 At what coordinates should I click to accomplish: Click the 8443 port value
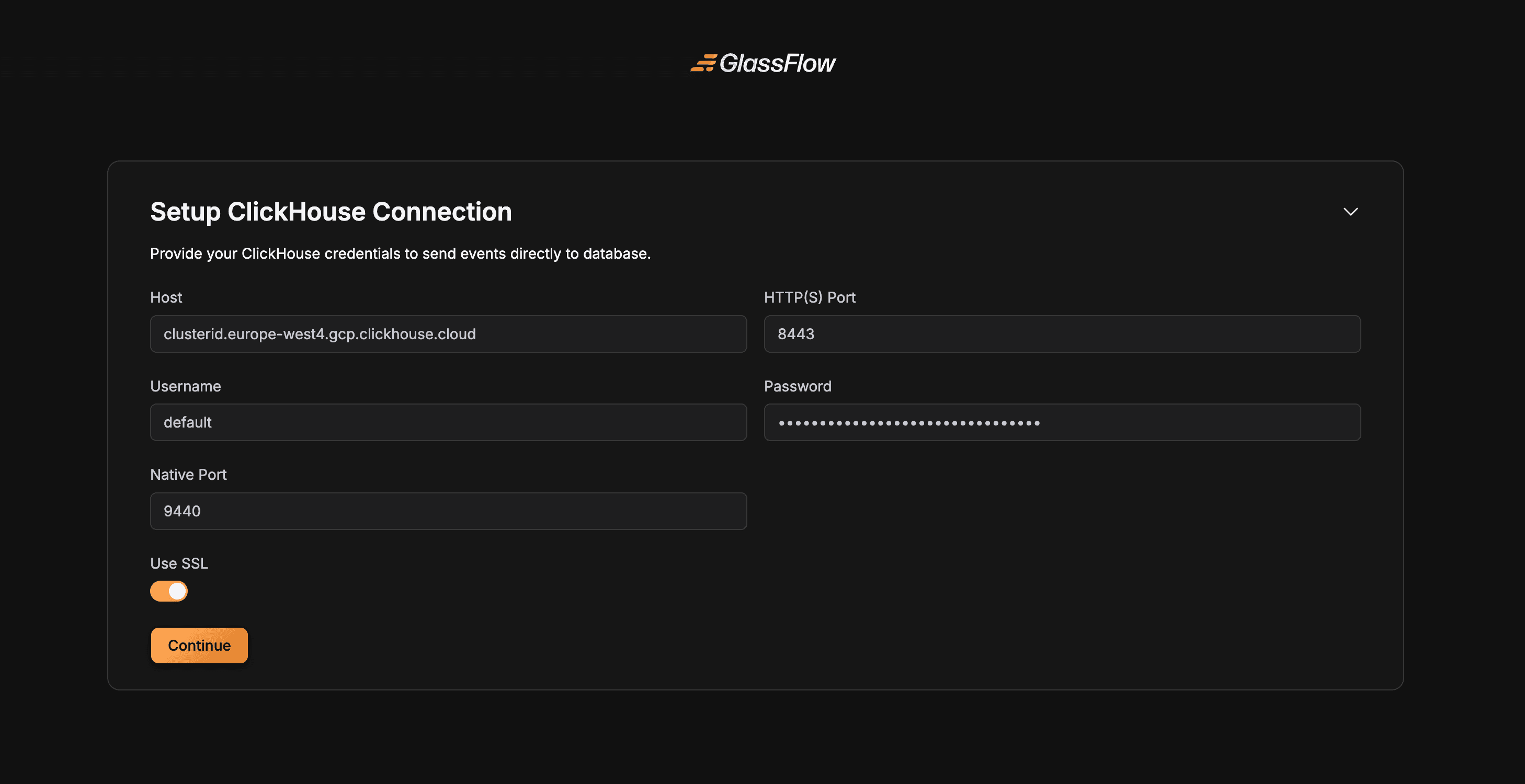(795, 335)
